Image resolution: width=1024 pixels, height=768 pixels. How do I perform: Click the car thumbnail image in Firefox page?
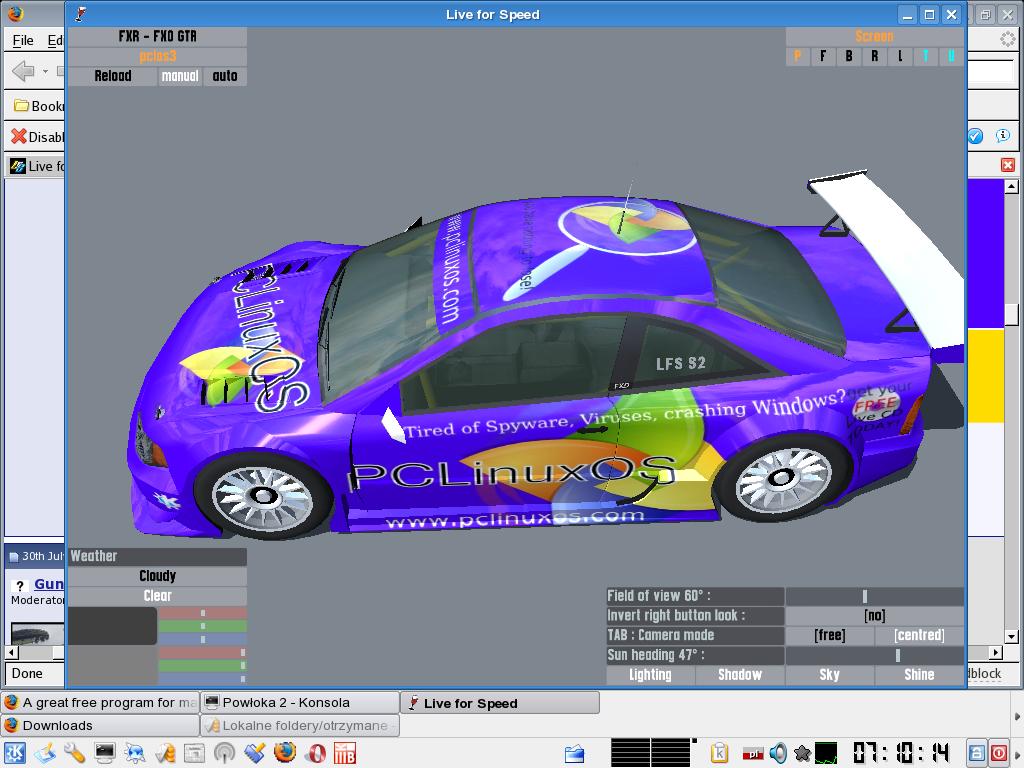pos(37,634)
